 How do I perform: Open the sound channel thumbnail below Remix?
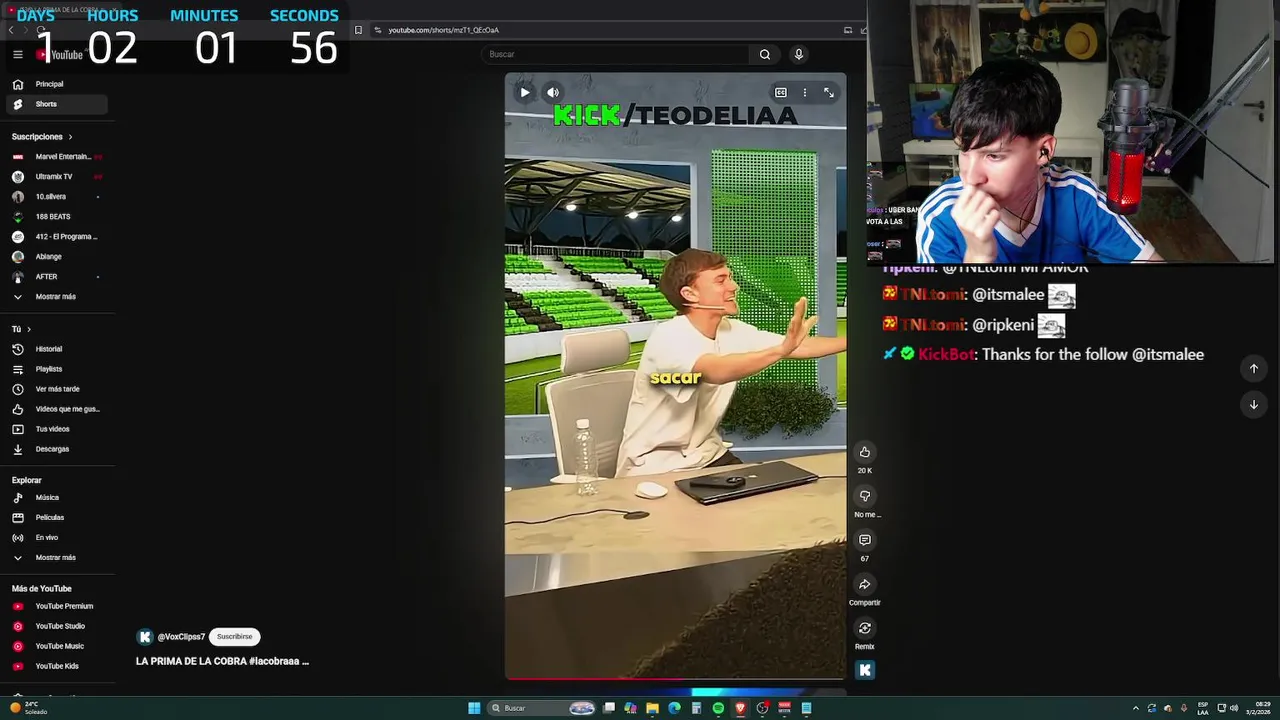(865, 670)
